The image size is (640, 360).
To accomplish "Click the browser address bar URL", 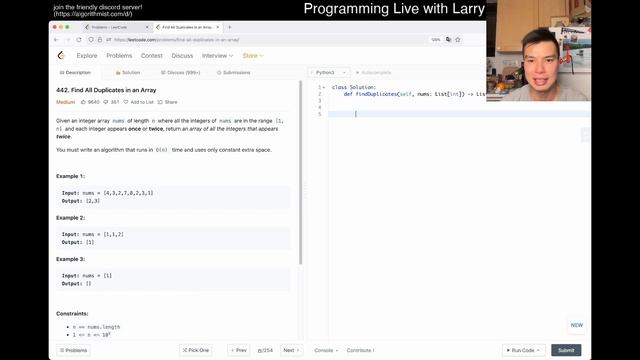I will click(x=177, y=40).
